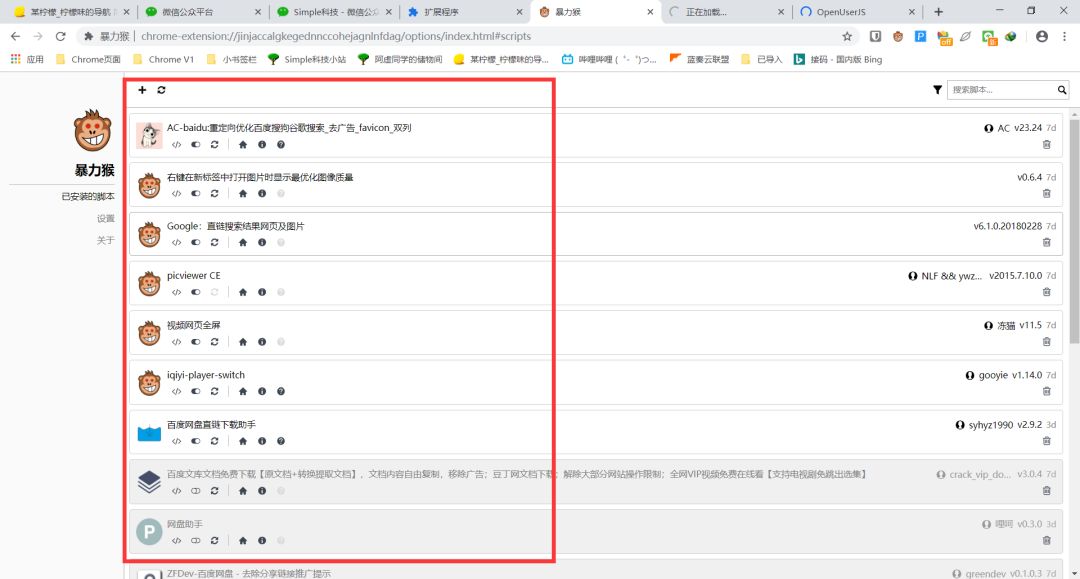Screen dimensions: 1080x579
Task: Click the author name syhyz1990
Action: (990, 425)
